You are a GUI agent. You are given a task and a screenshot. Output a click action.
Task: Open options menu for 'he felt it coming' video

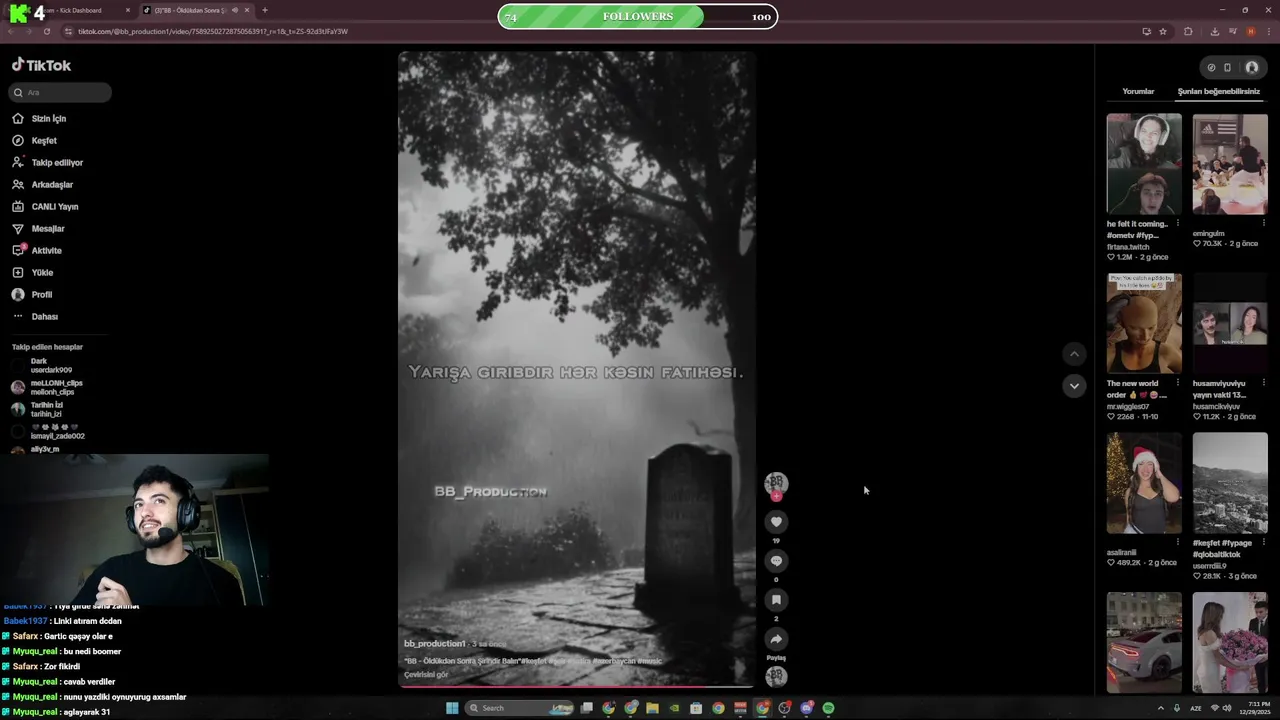(x=1177, y=223)
